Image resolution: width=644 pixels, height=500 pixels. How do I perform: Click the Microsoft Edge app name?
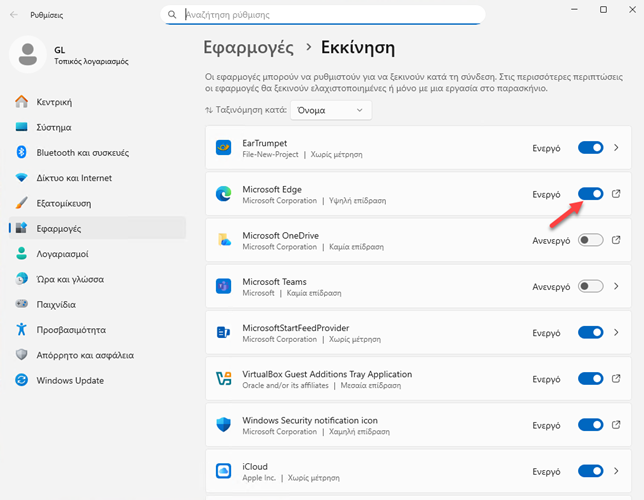click(272, 189)
